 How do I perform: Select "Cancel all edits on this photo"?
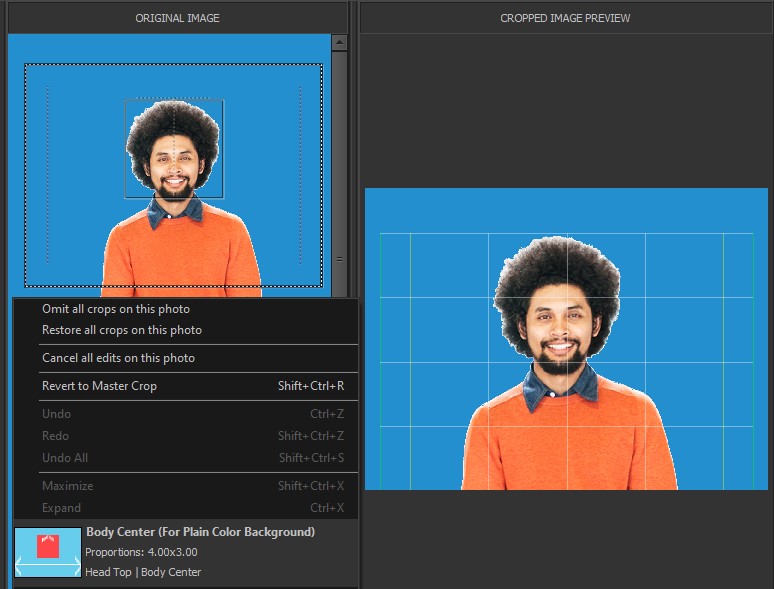118,358
